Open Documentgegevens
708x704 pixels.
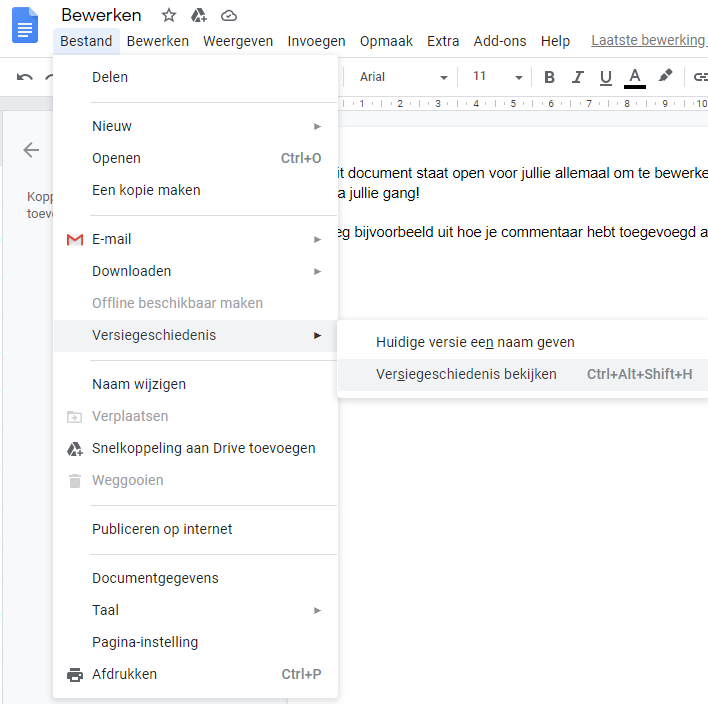[x=196, y=578]
